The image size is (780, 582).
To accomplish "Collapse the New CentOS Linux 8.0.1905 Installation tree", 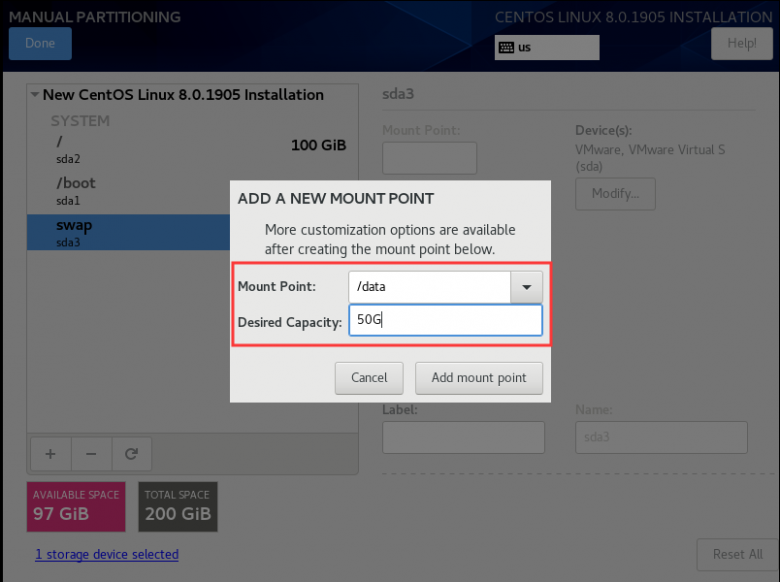I will click(34, 95).
